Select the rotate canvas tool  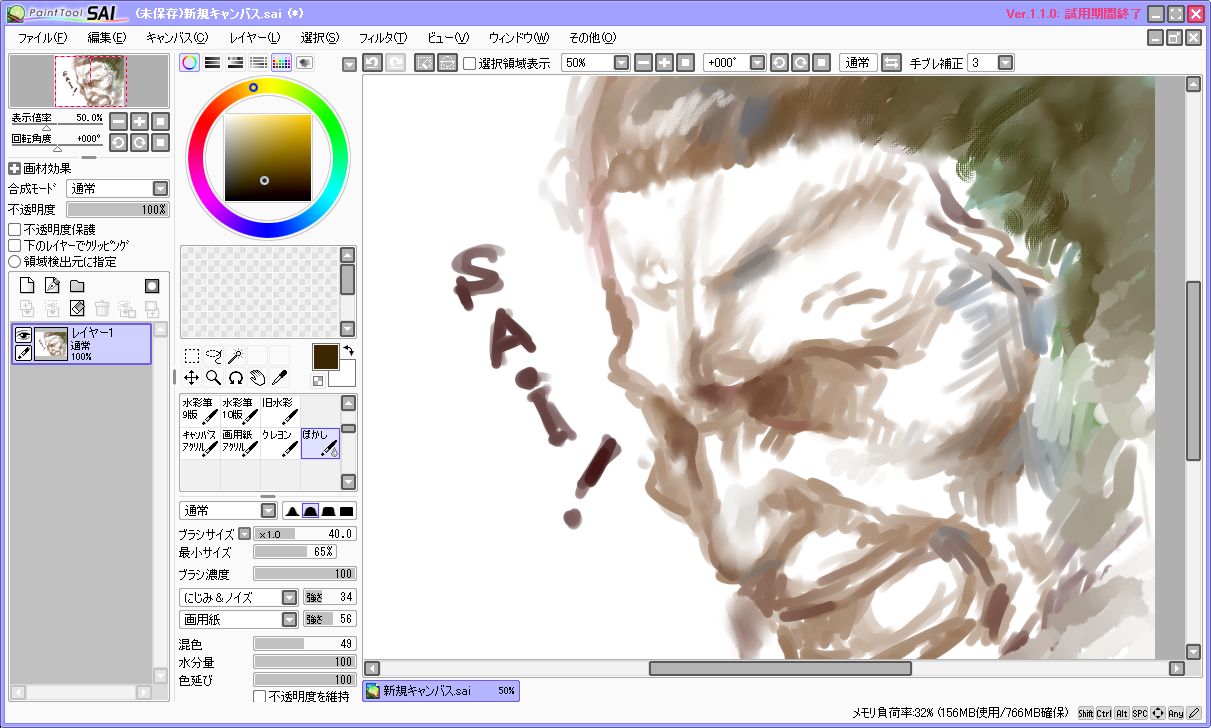coord(236,377)
